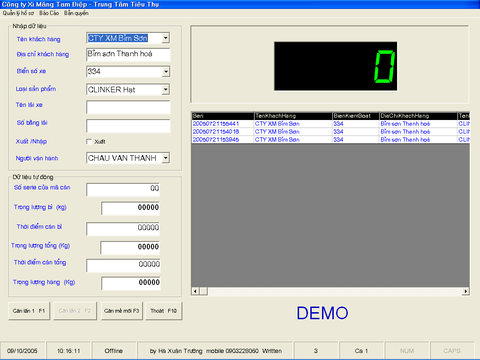Click the Thoát F10 button
Viewport: 480px width, 360px height.
pos(163,311)
